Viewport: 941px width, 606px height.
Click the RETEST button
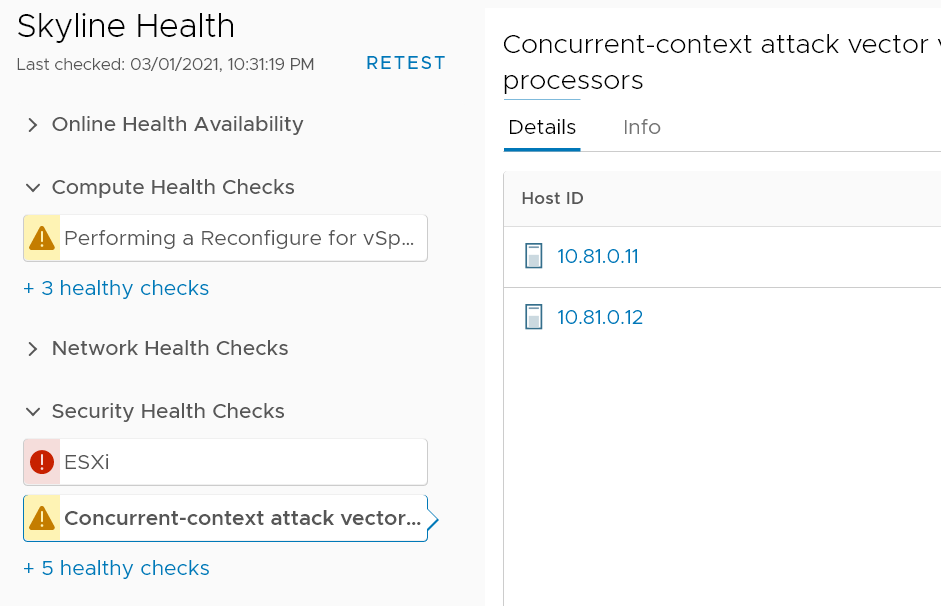406,63
